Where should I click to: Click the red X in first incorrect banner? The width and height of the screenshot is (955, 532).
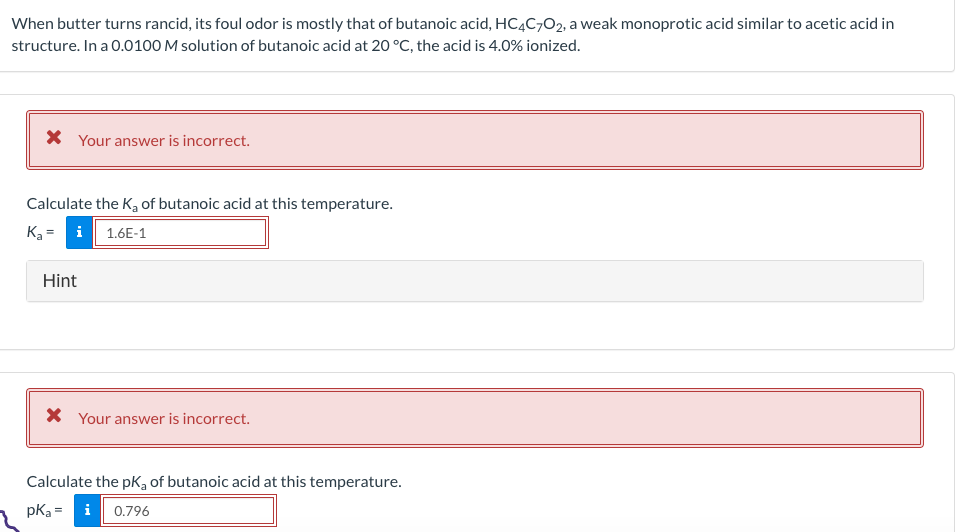[54, 138]
